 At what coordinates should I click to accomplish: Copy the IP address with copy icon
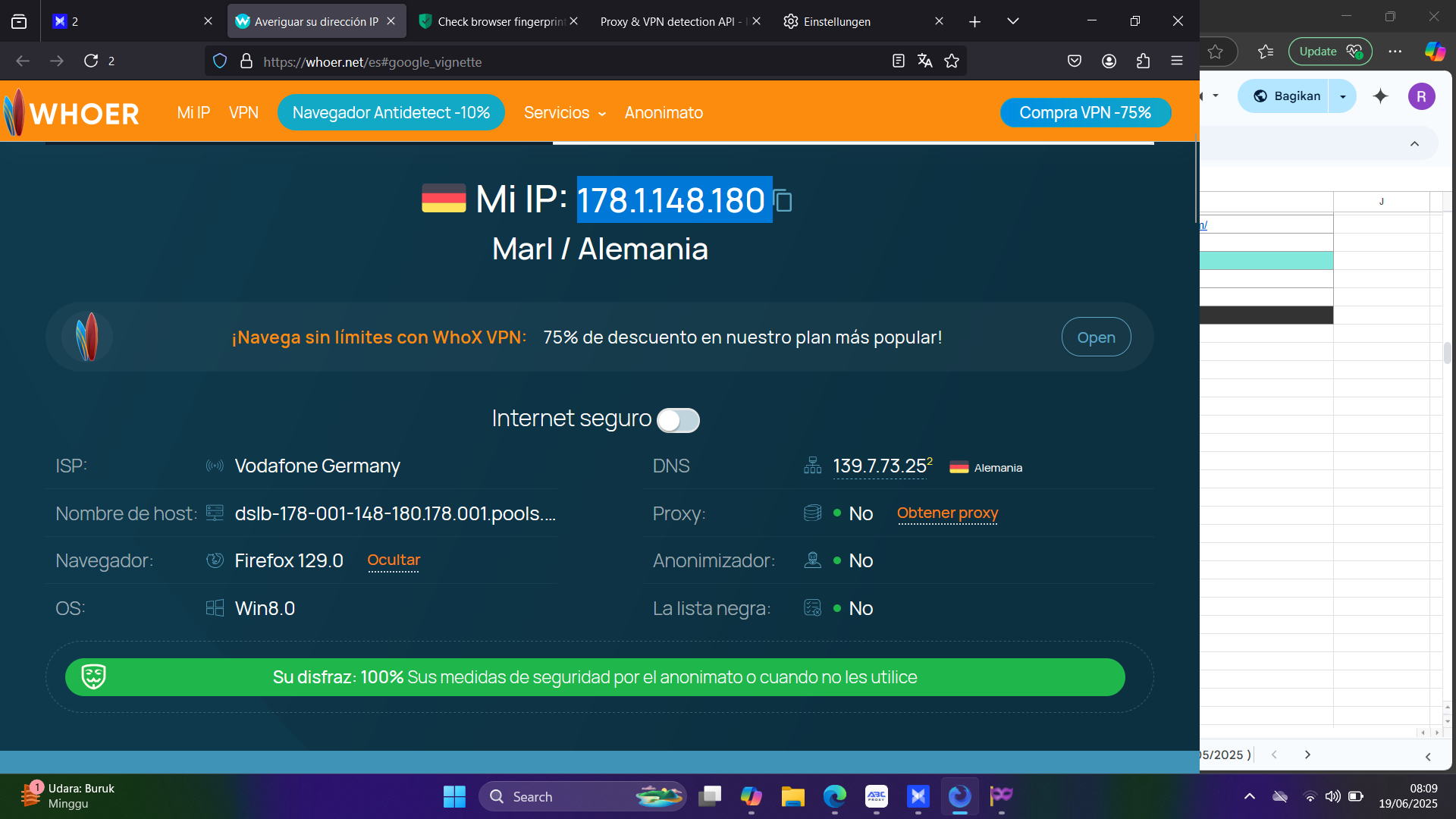[x=783, y=201]
